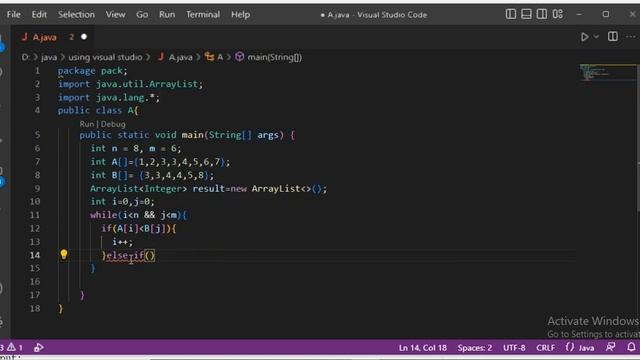
Task: Click the A.java breadcrumb file
Action: pos(180,58)
